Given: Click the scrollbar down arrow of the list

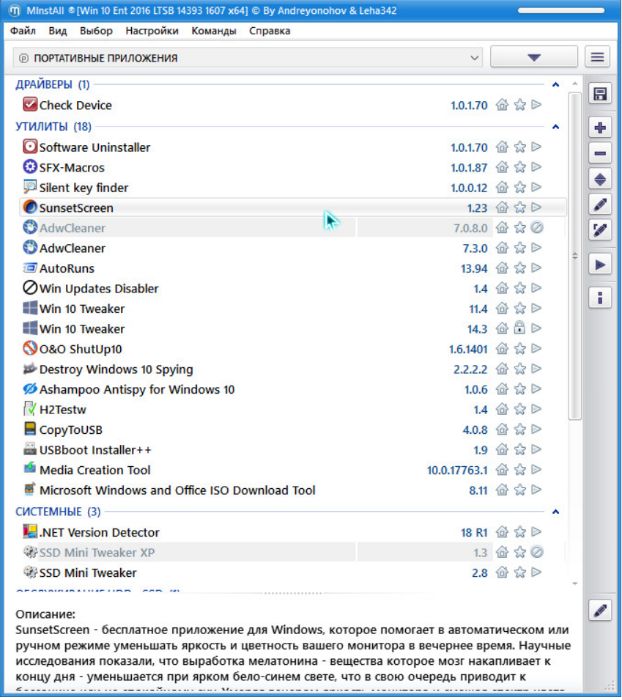Looking at the screenshot, I should (575, 583).
